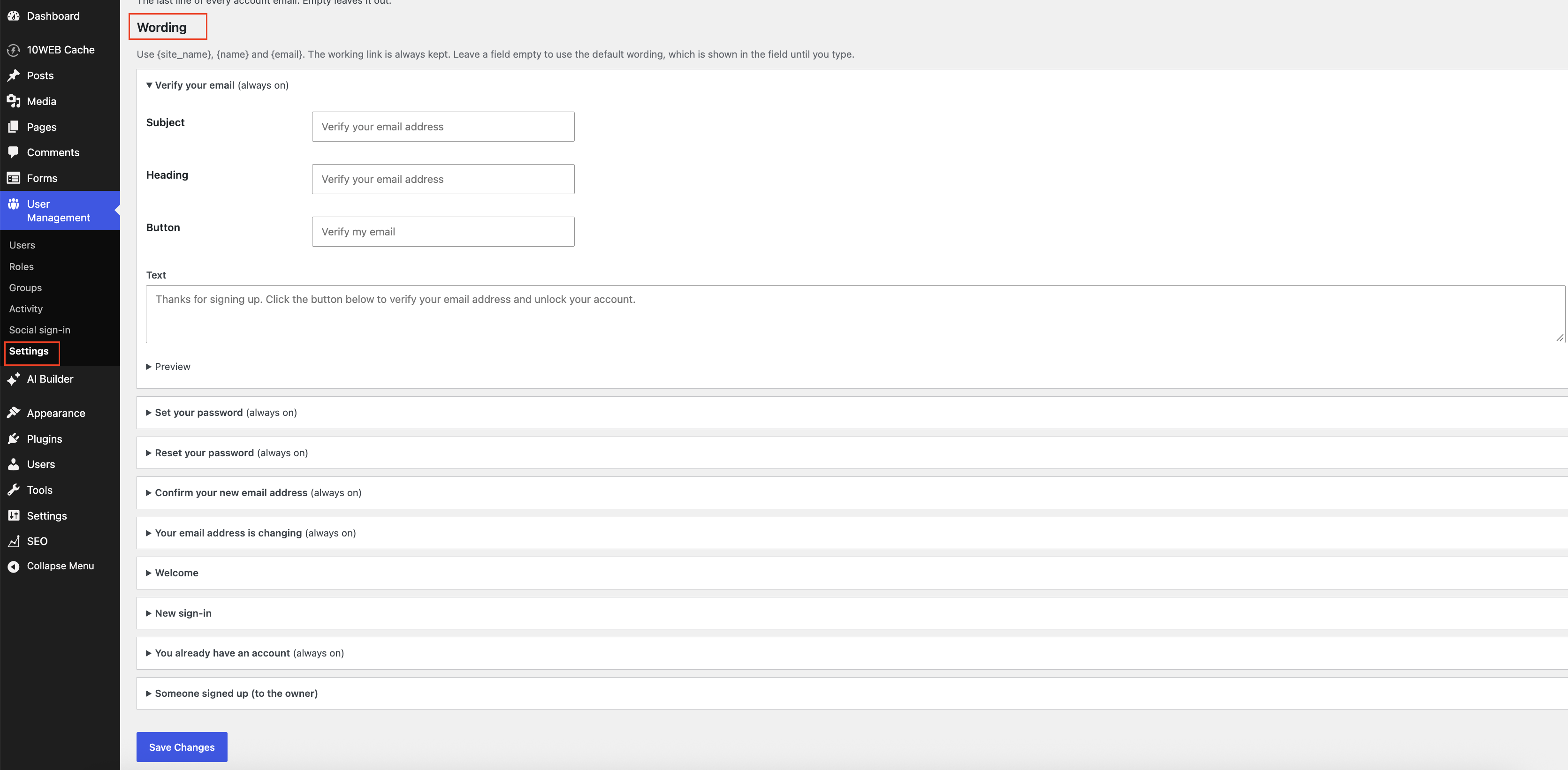Open the Plugins menu label
The width and height of the screenshot is (1568, 770).
click(45, 438)
